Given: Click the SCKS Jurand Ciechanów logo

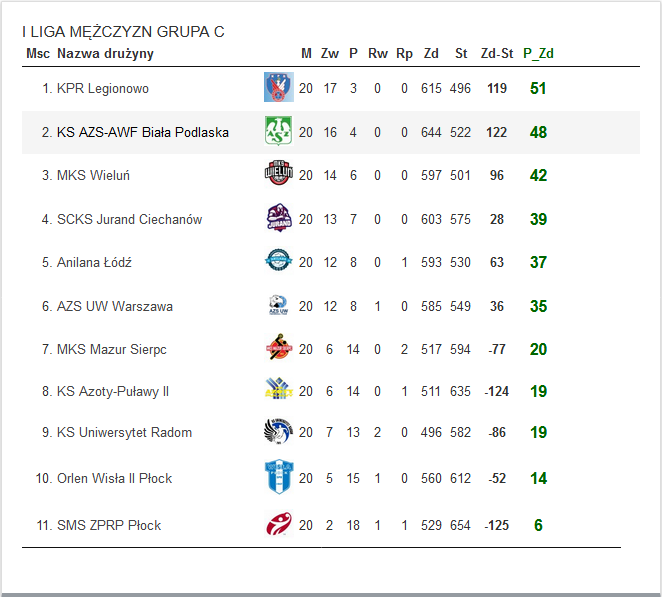Looking at the screenshot, I should pos(277,218).
